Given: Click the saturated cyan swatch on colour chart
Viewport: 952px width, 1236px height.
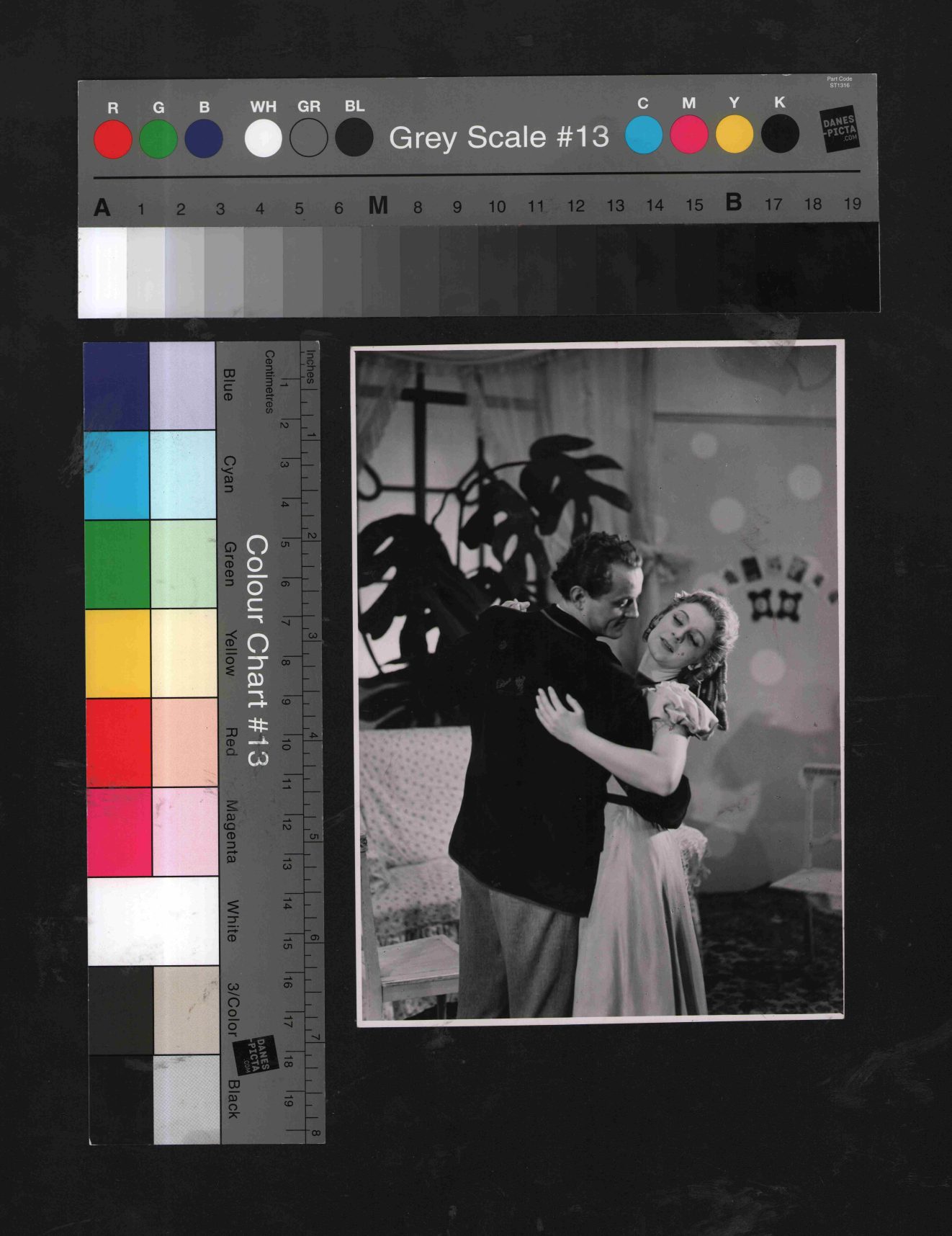Looking at the screenshot, I should pos(117,475).
